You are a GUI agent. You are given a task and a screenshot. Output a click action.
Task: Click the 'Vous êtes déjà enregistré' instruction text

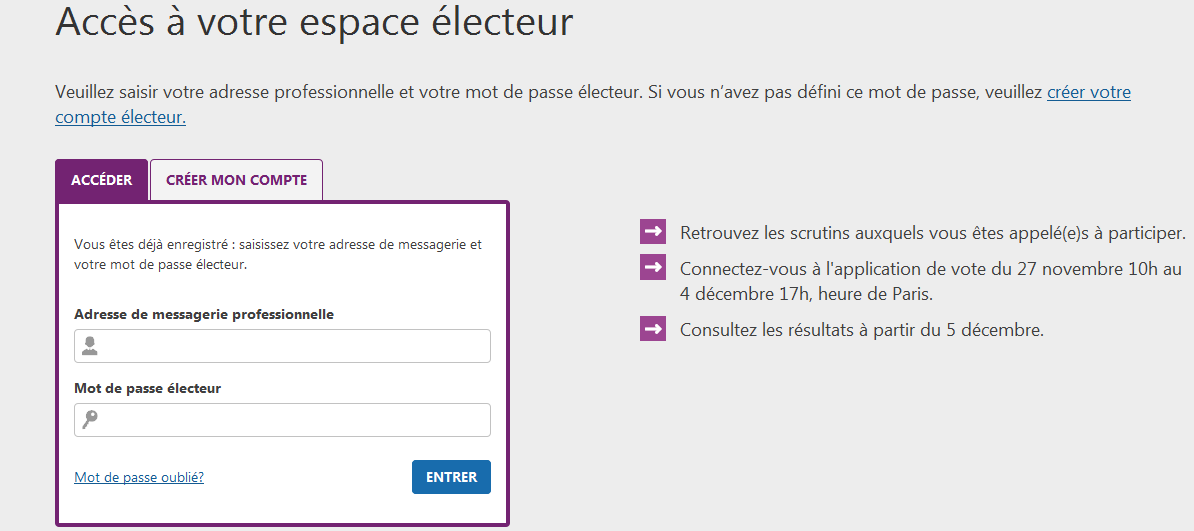278,255
